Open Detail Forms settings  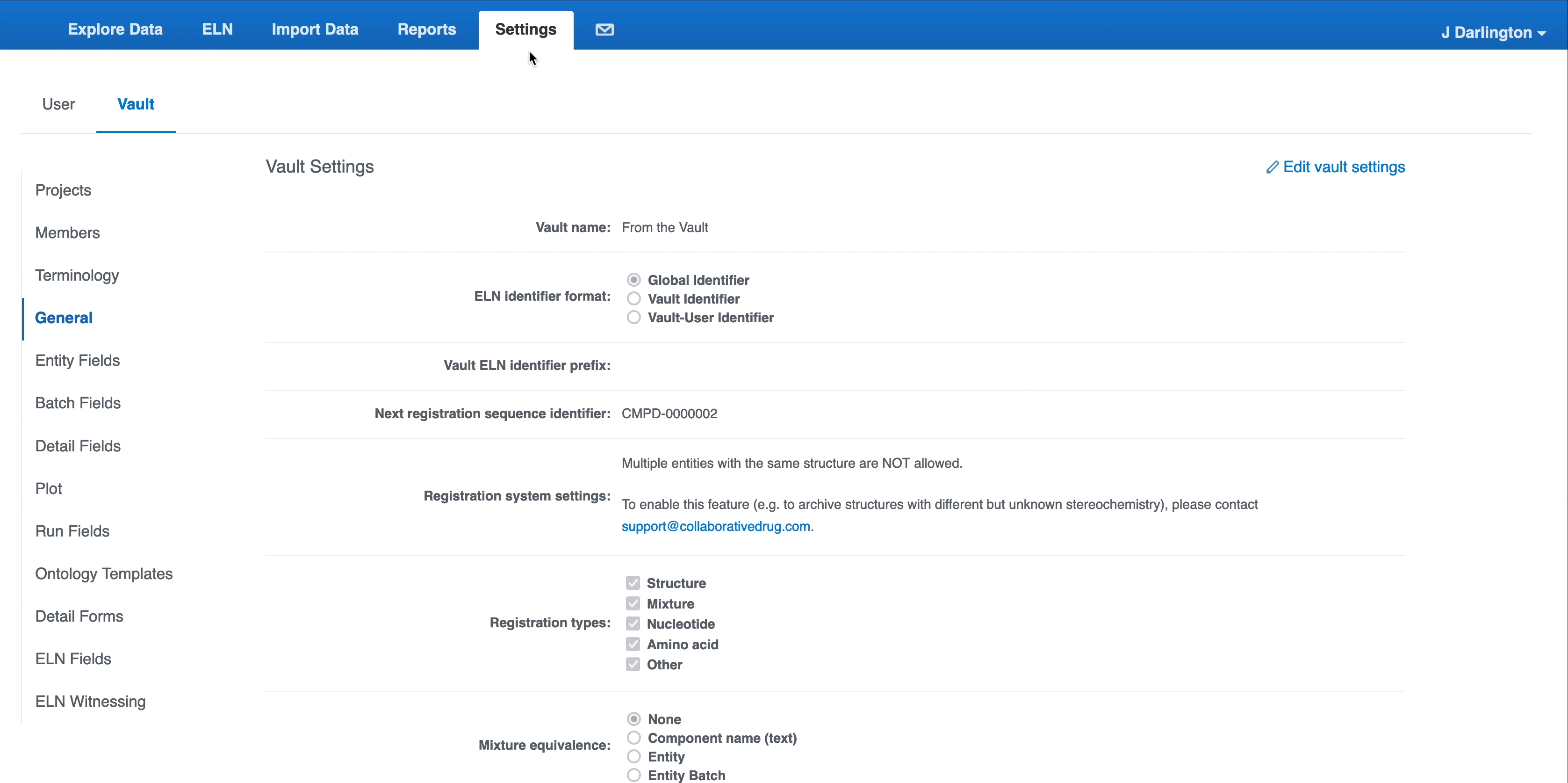click(79, 616)
